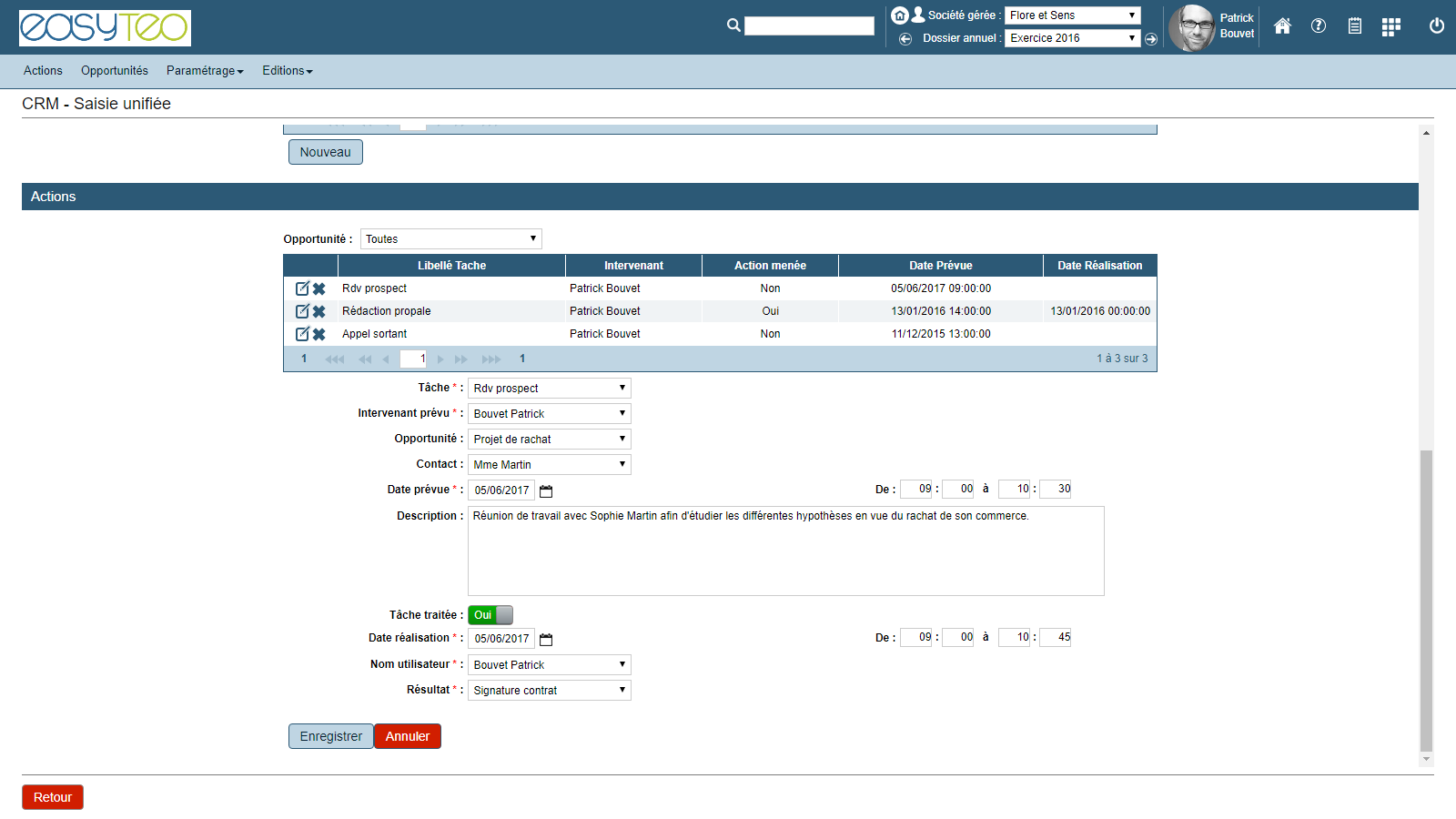Open the help question mark icon

point(1319,26)
